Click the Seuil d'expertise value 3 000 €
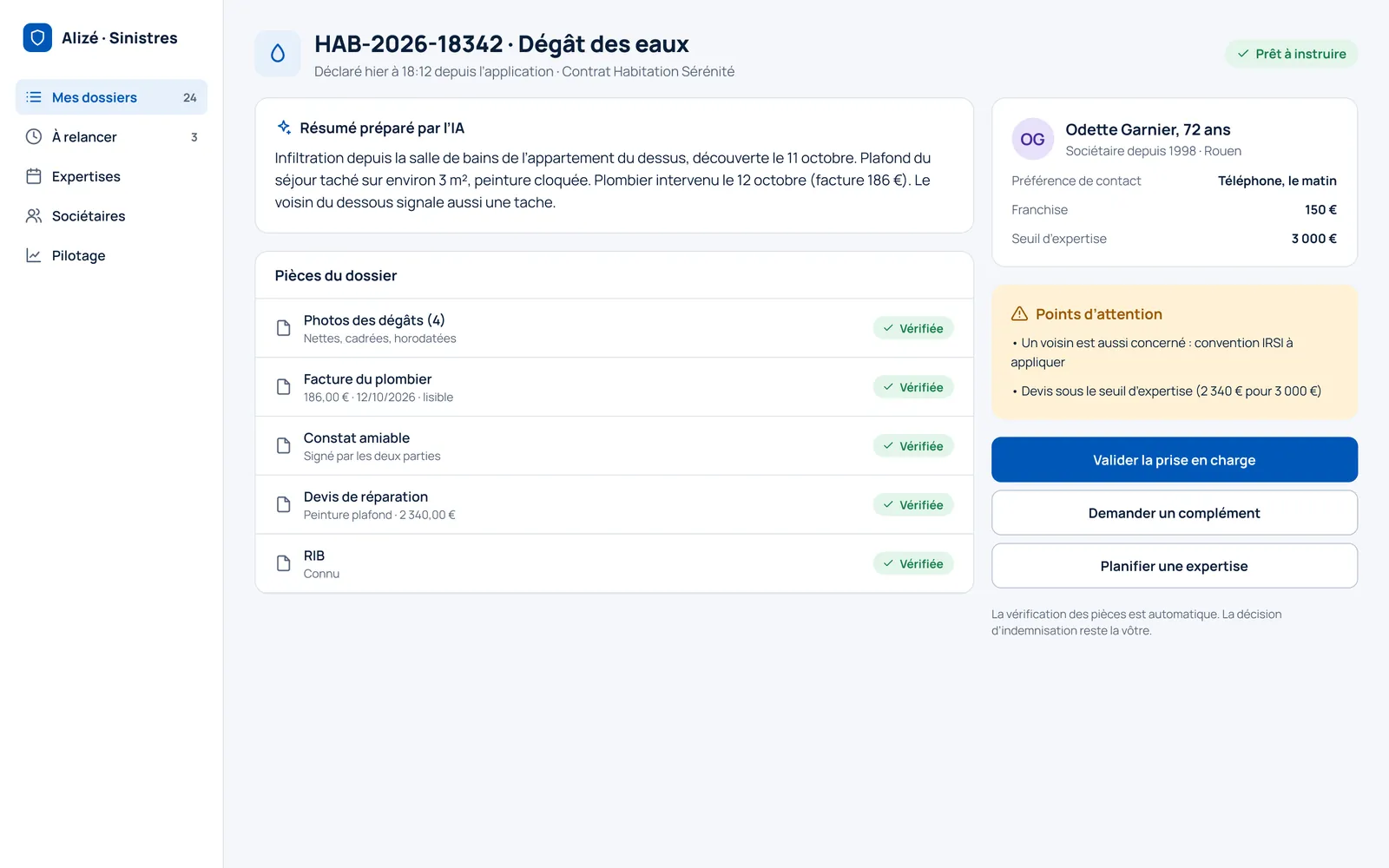The height and width of the screenshot is (868, 1389). click(1313, 239)
